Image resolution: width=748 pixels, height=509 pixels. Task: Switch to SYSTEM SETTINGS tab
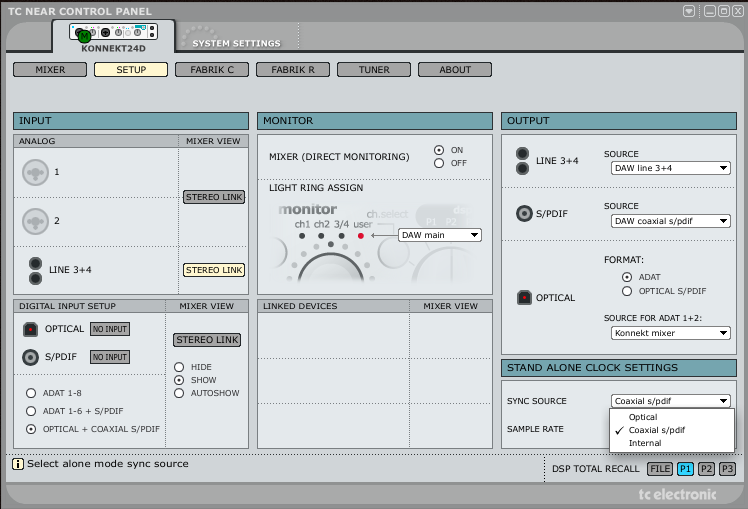[237, 43]
